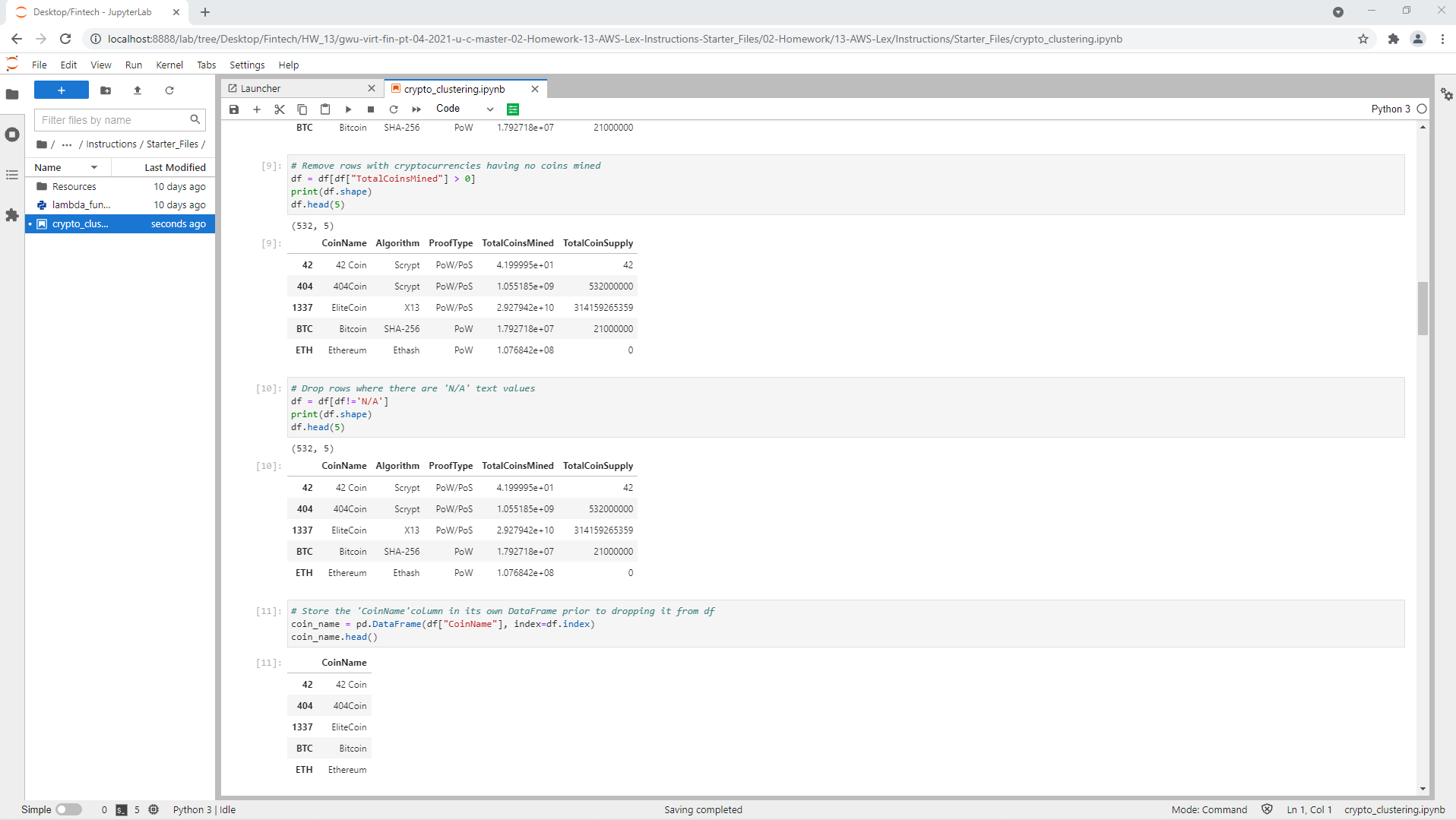Create a new folder
Screen dimensions: 1456x820
[x=106, y=90]
